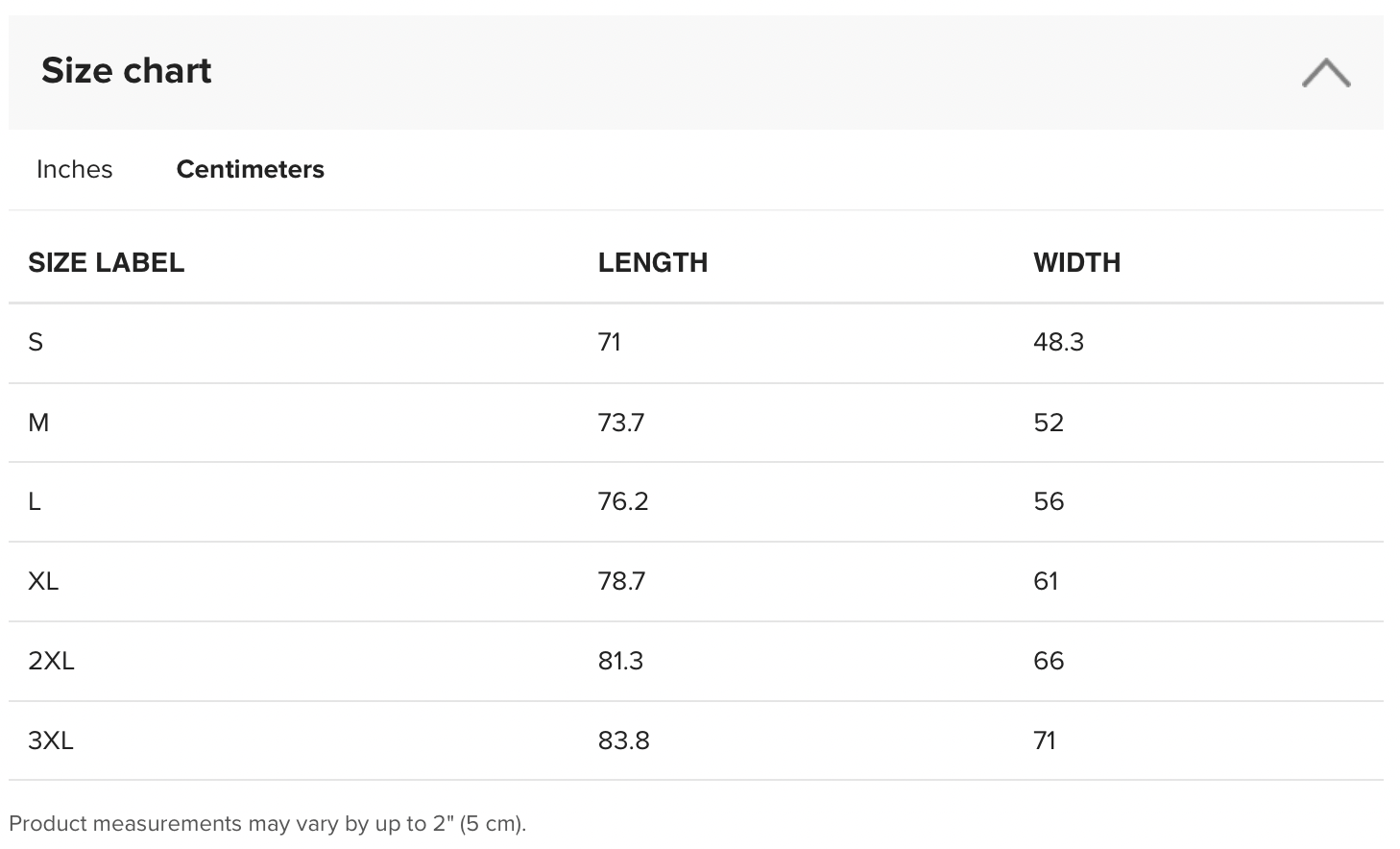
Task: Switch to the Inches tab
Action: pyautogui.click(x=74, y=169)
